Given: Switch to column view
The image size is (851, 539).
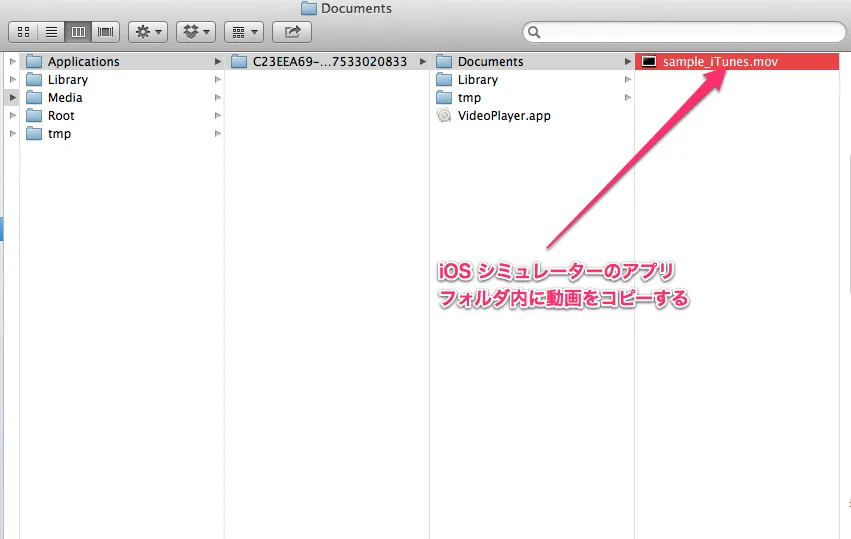Looking at the screenshot, I should click(x=78, y=32).
